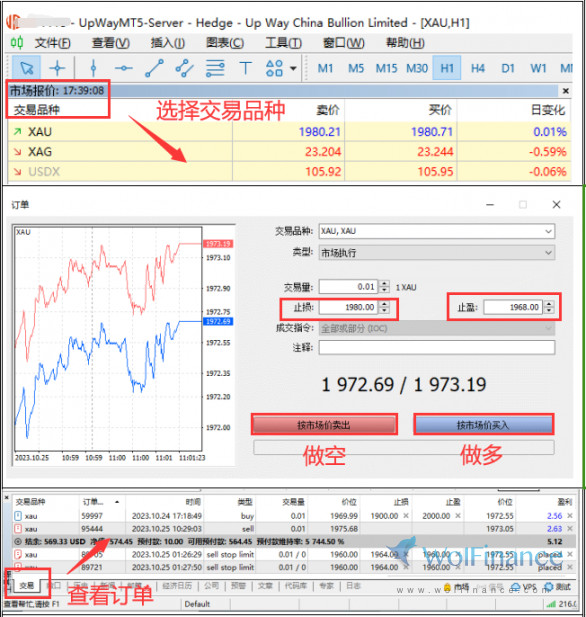
Task: Switch chart to M1 timeframe
Action: tap(325, 68)
